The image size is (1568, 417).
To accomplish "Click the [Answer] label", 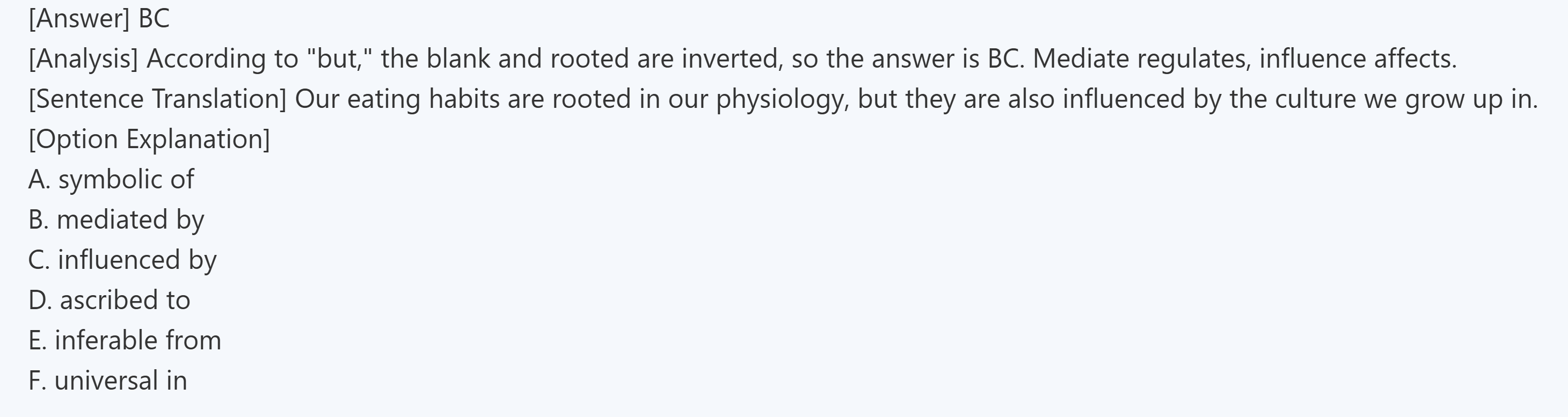I will [79, 18].
